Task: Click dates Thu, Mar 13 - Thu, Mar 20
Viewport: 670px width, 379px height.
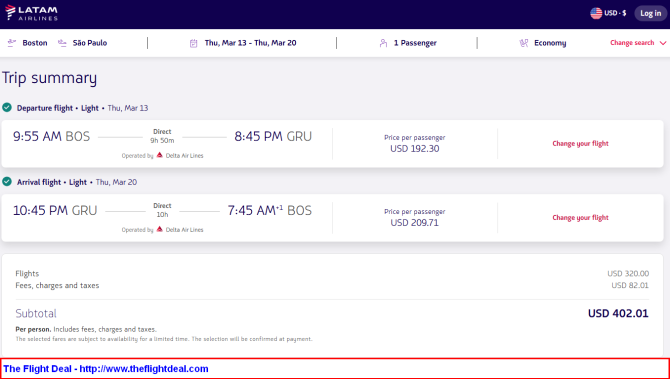Action: 250,43
